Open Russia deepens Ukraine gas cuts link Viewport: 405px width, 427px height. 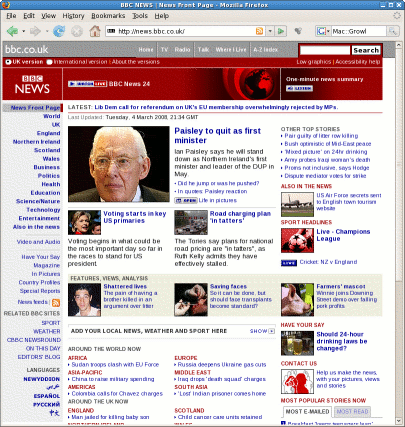point(222,364)
